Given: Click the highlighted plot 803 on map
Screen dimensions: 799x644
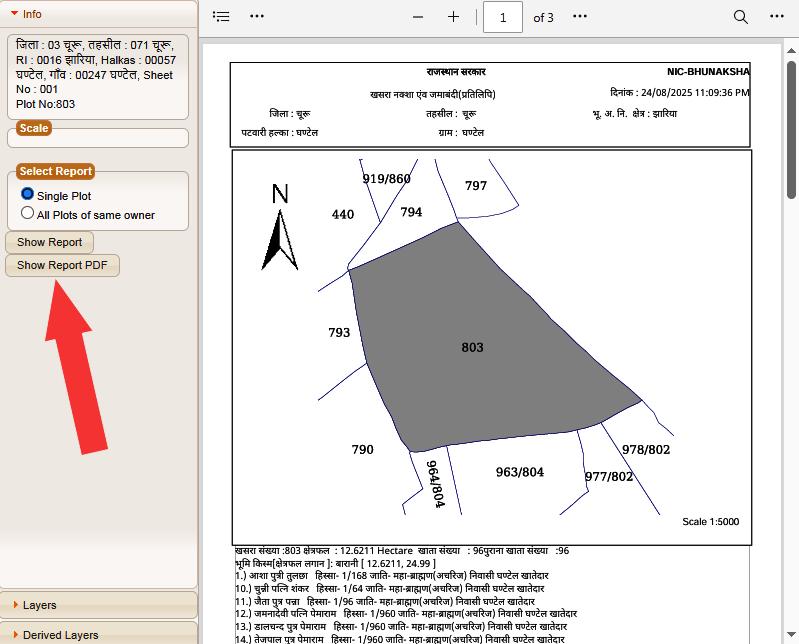Looking at the screenshot, I should tap(472, 347).
